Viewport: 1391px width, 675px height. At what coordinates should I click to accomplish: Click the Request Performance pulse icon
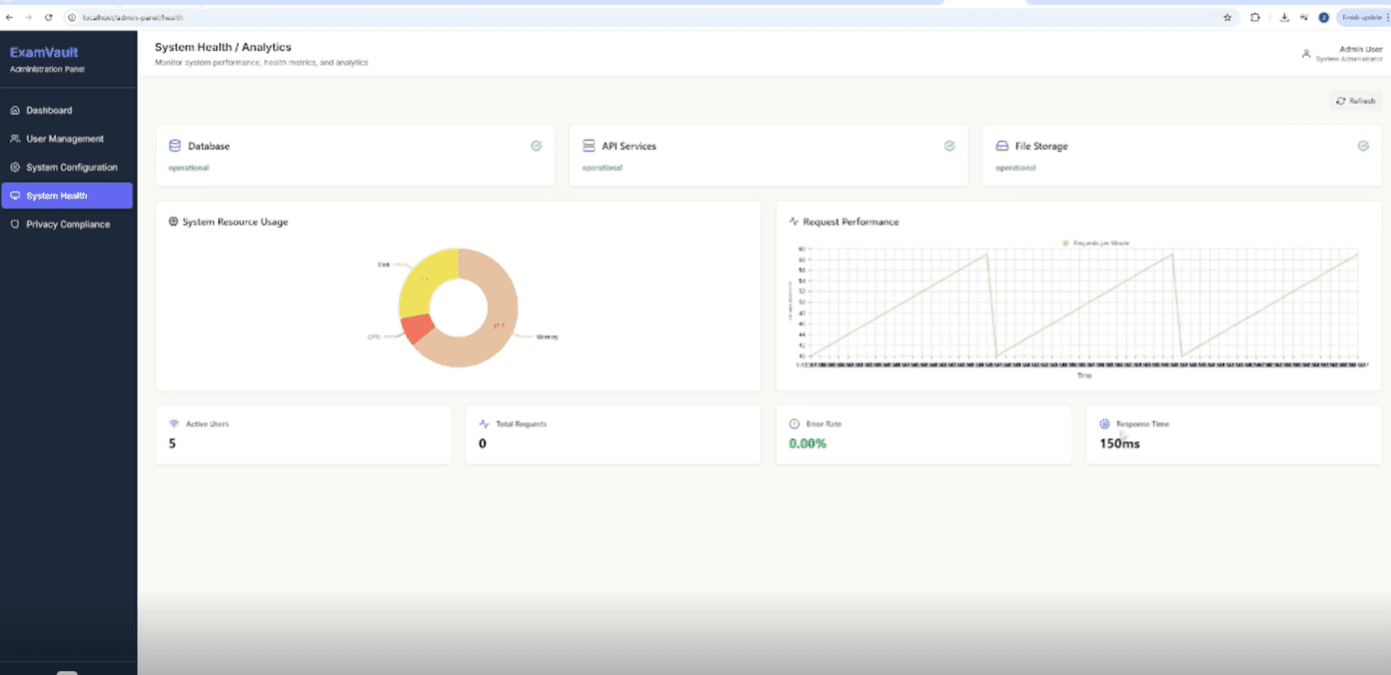tap(794, 222)
